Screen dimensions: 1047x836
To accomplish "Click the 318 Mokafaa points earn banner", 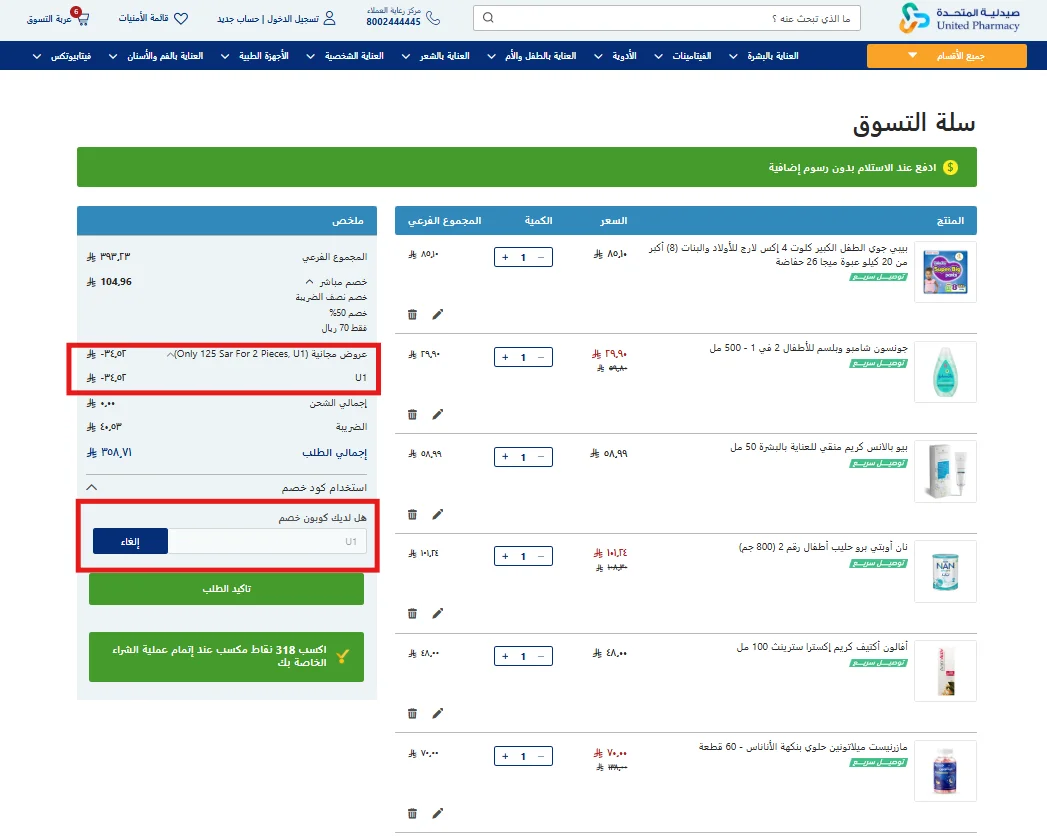I will [226, 657].
